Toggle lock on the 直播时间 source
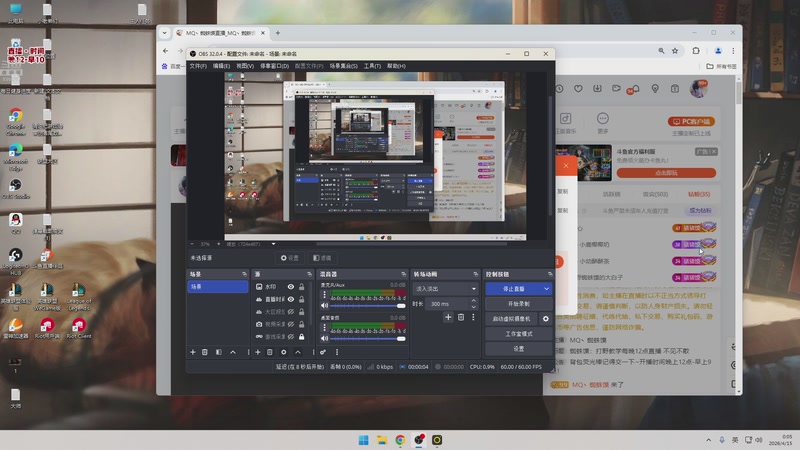 (x=302, y=299)
